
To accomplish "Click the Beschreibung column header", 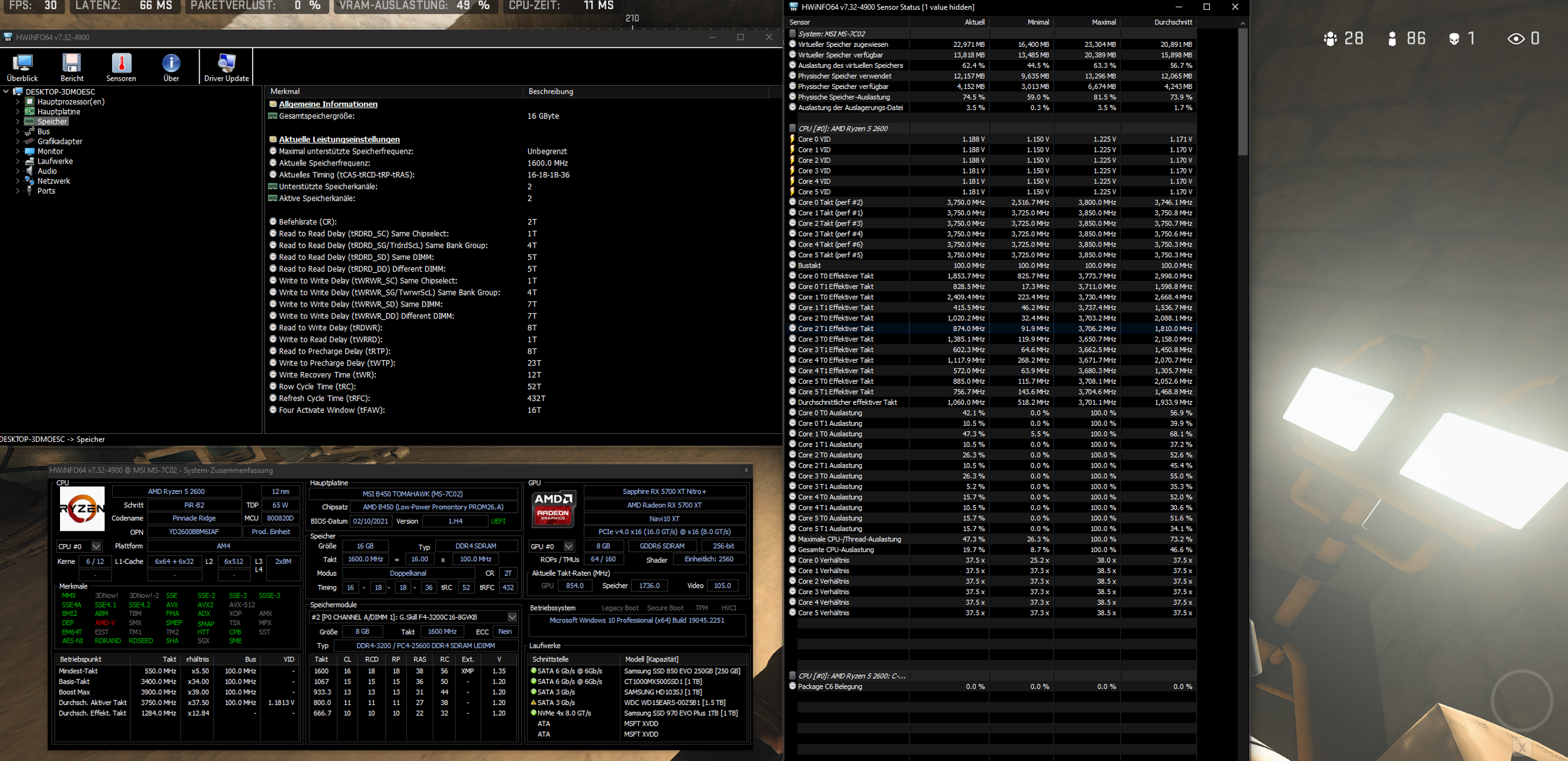I will tap(551, 92).
